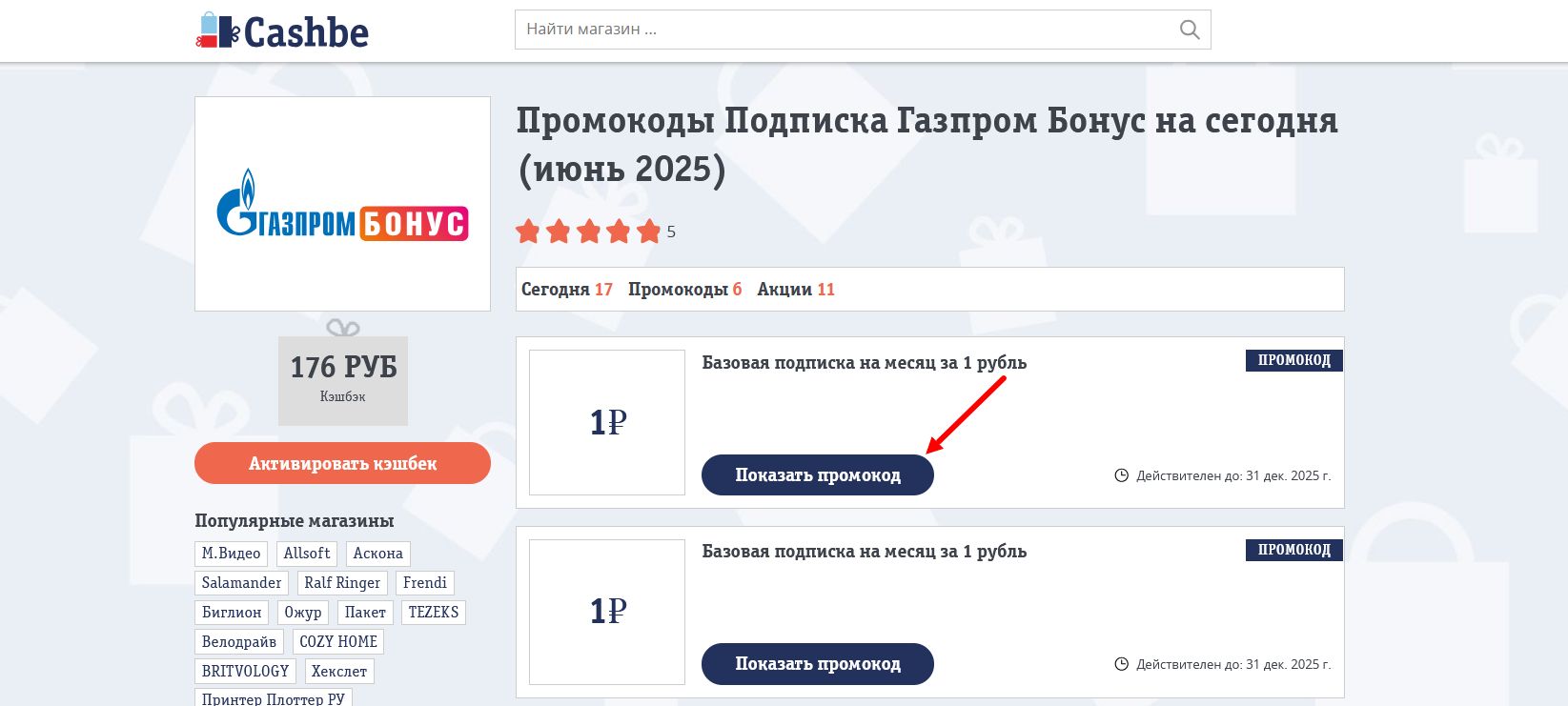Click the magnifier search icon

click(1190, 30)
